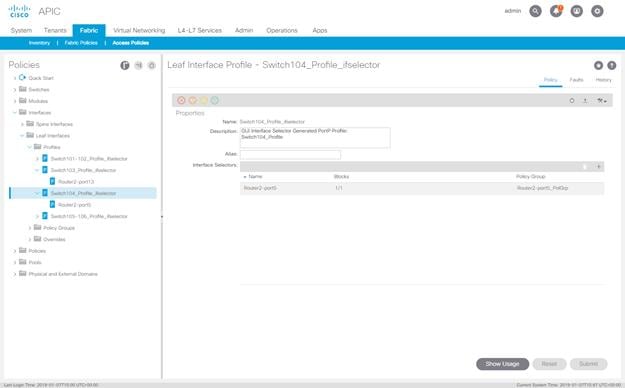
Task: Open the search magnifier icon in the header
Action: [x=535, y=11]
